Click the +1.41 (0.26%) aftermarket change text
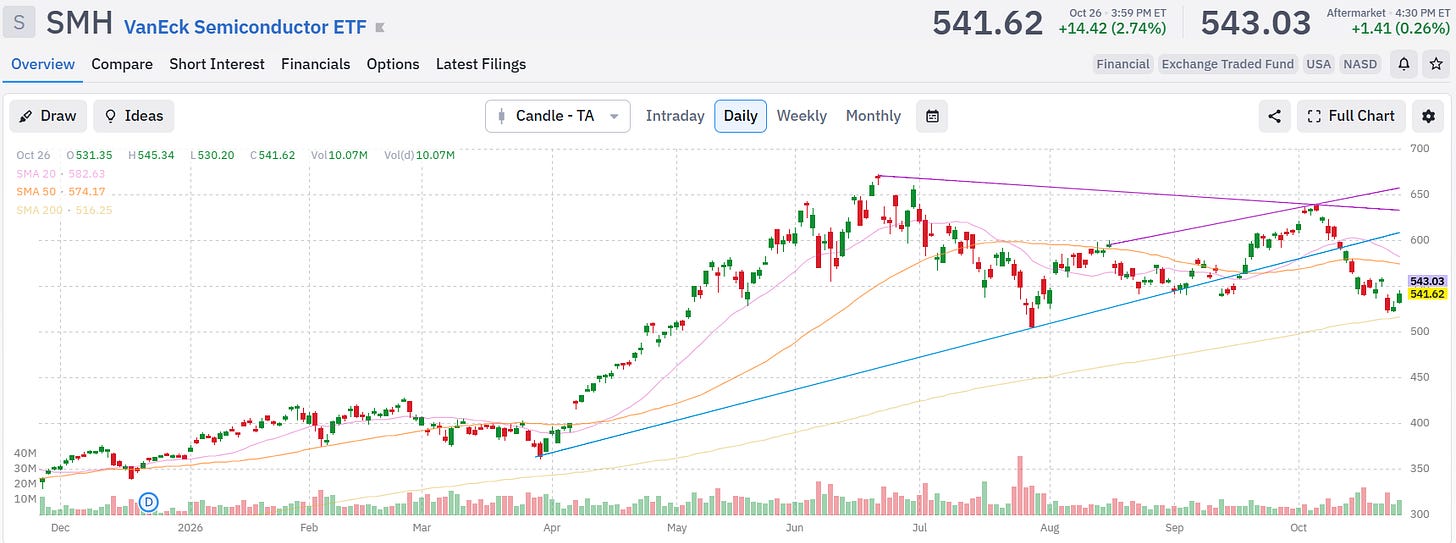Viewport: 1456px width, 543px height. 1398,29
